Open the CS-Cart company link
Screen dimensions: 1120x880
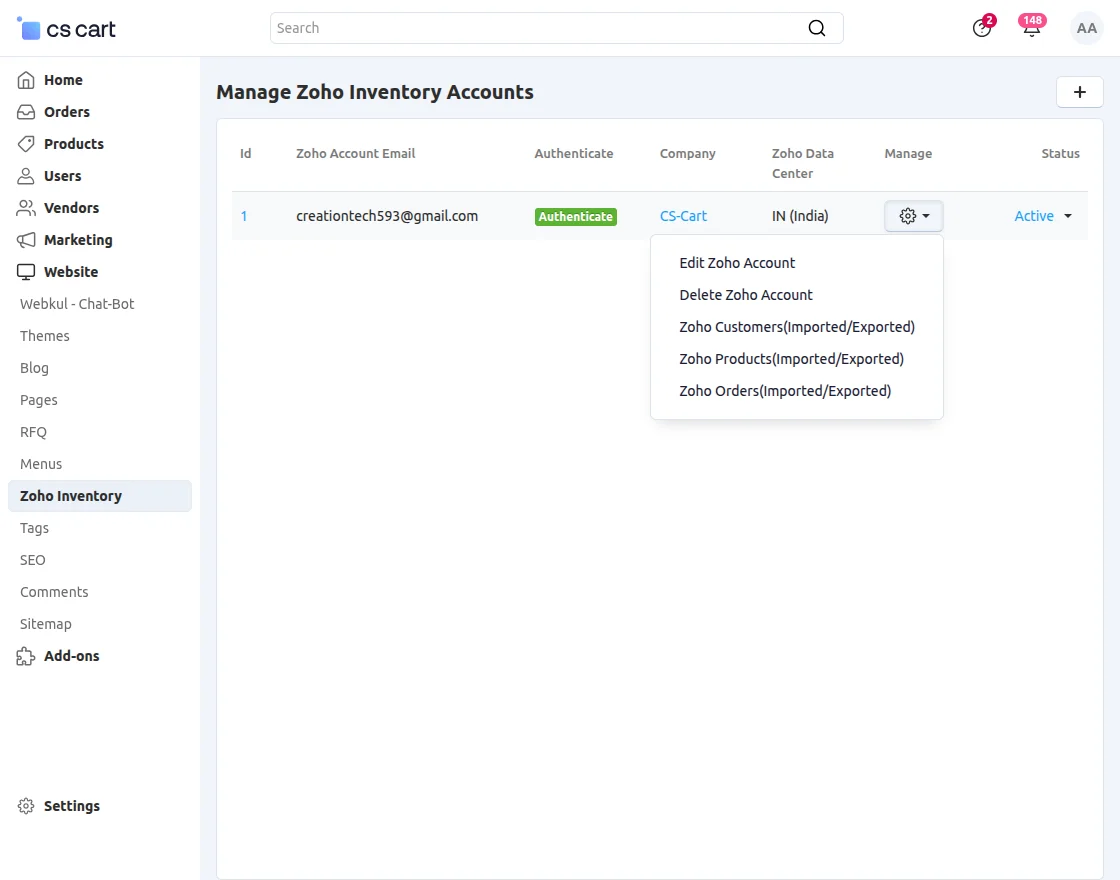pos(683,215)
